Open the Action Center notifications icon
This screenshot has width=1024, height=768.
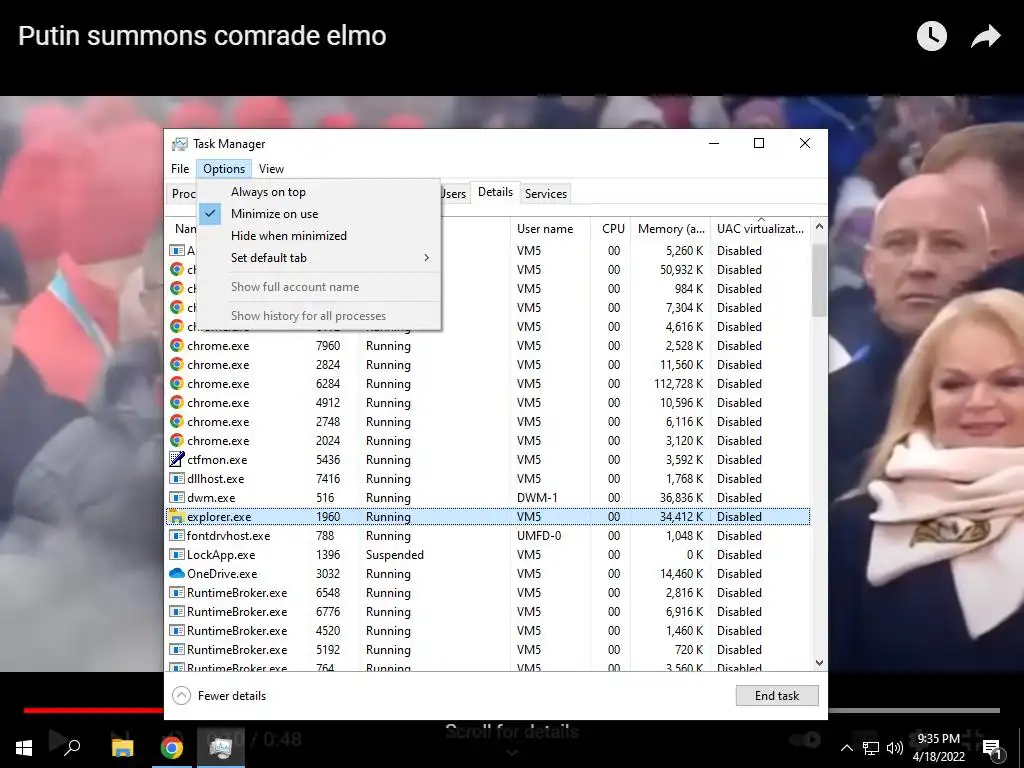992,750
